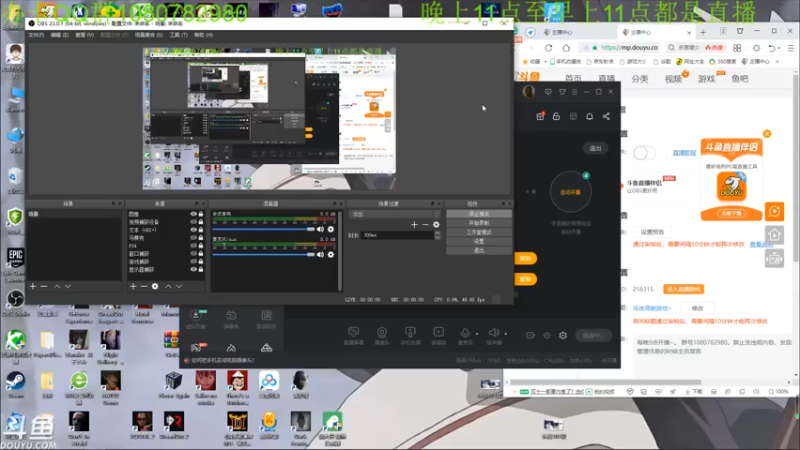Click 退出 exit button in OBS controls
The image size is (800, 450).
click(x=479, y=251)
